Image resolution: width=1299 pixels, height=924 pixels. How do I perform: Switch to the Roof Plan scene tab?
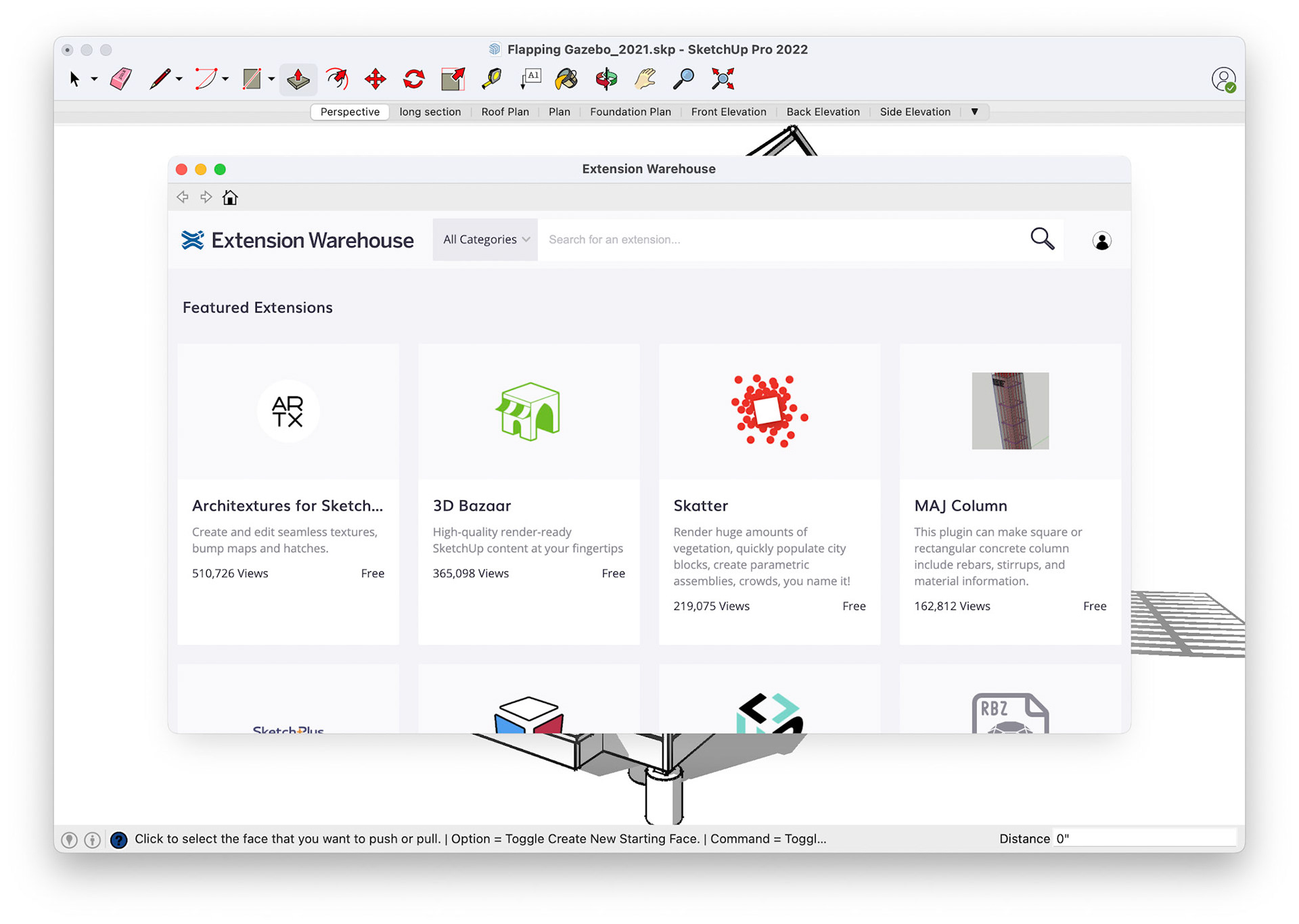[x=505, y=112]
